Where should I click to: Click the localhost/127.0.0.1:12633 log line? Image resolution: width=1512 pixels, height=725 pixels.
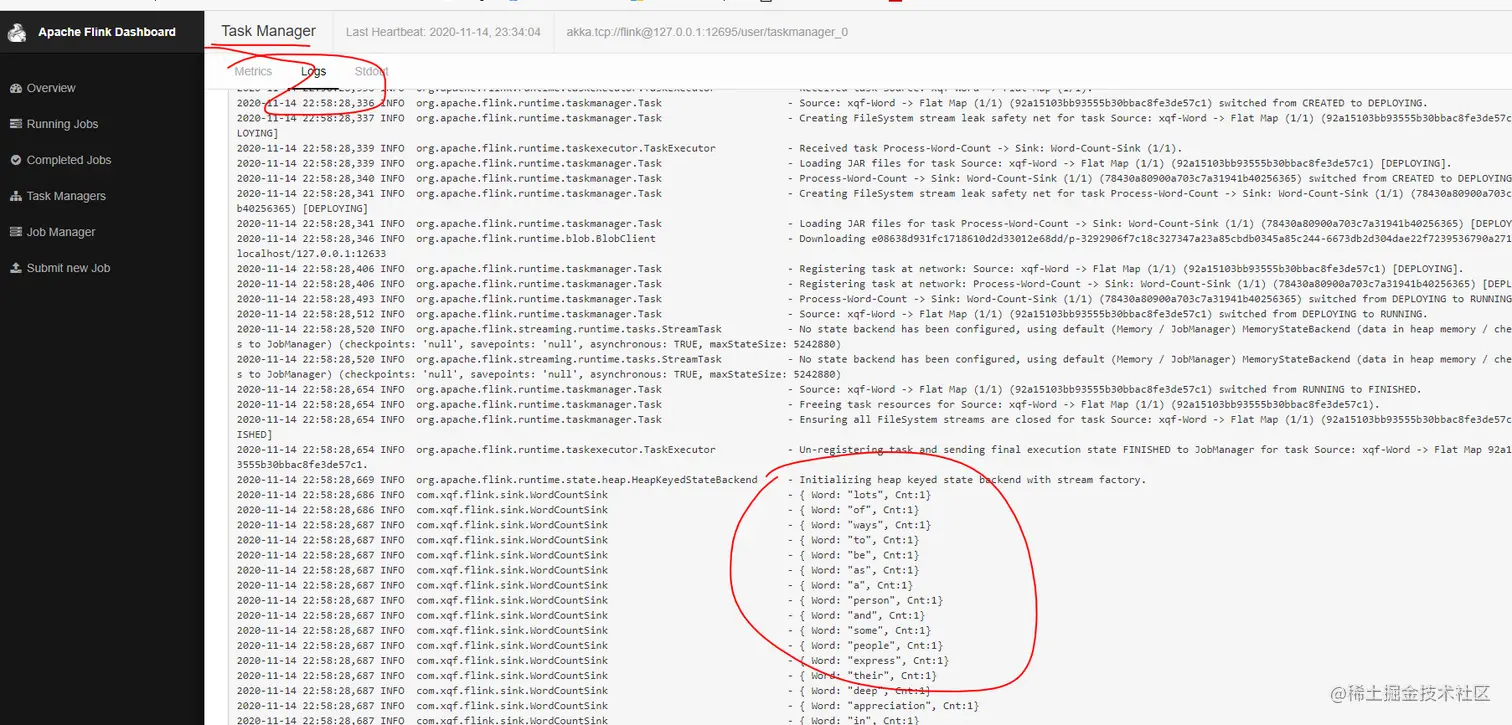click(x=311, y=254)
